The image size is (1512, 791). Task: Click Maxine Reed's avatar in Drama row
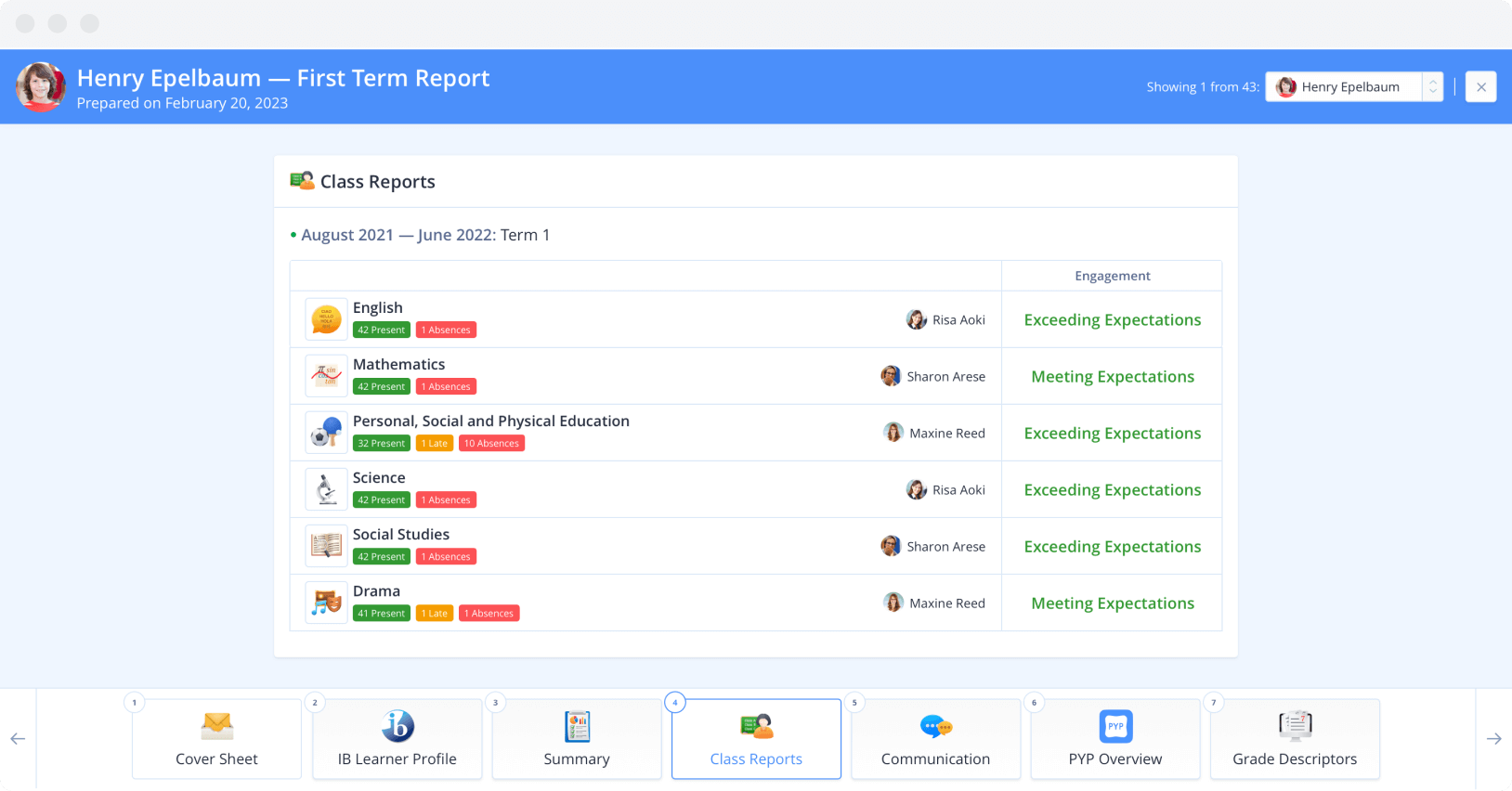[x=893, y=603]
